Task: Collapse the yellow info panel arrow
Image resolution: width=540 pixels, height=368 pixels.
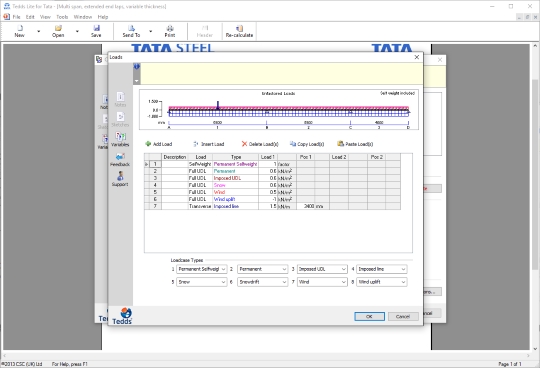Action: (x=137, y=81)
